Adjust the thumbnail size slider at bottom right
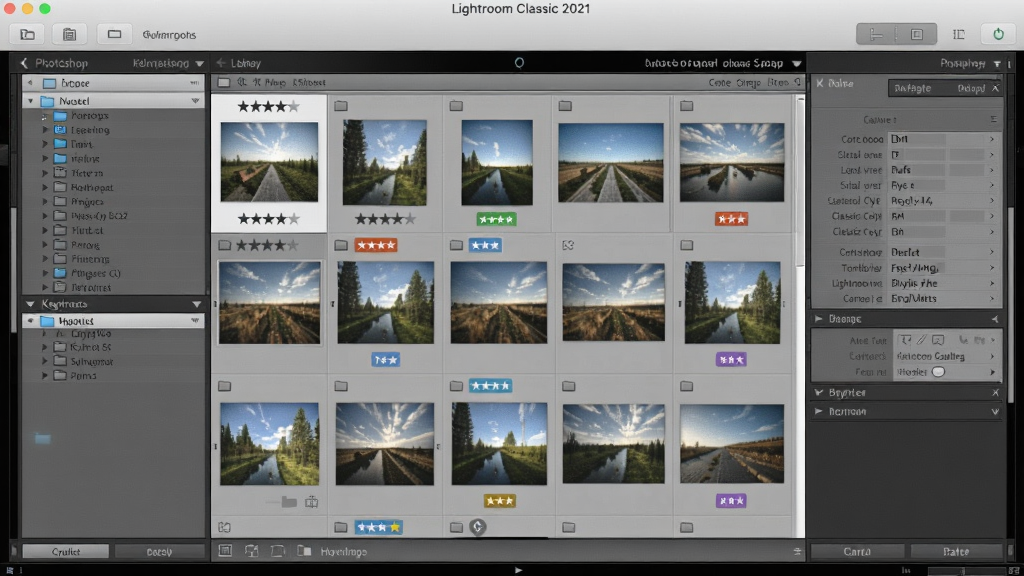1024x576 pixels. (963, 571)
